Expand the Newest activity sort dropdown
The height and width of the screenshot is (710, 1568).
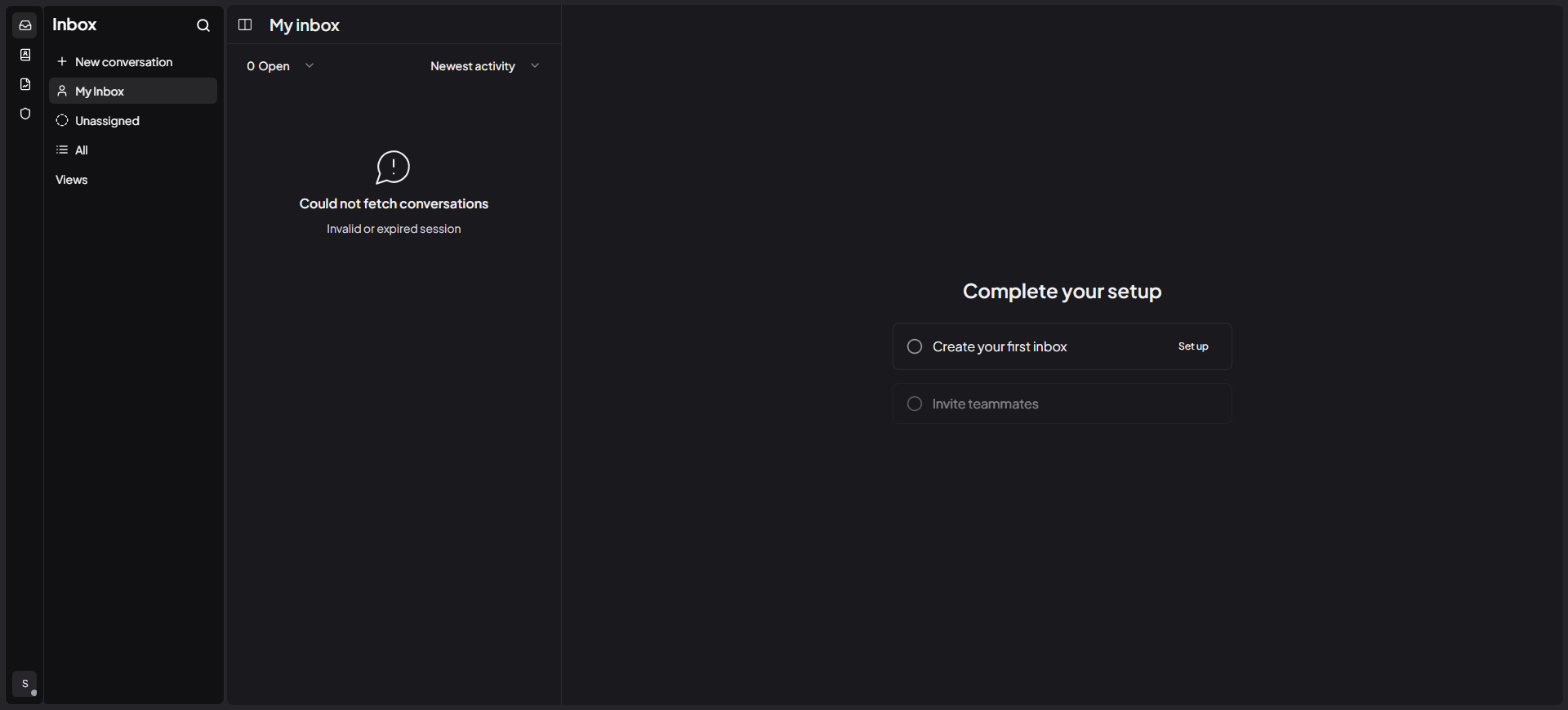point(485,66)
